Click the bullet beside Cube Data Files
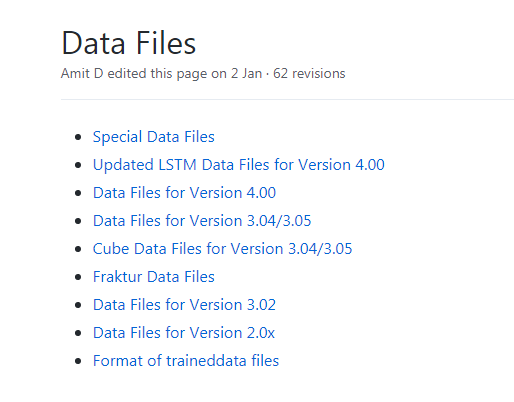The width and height of the screenshot is (514, 402). coord(78,249)
